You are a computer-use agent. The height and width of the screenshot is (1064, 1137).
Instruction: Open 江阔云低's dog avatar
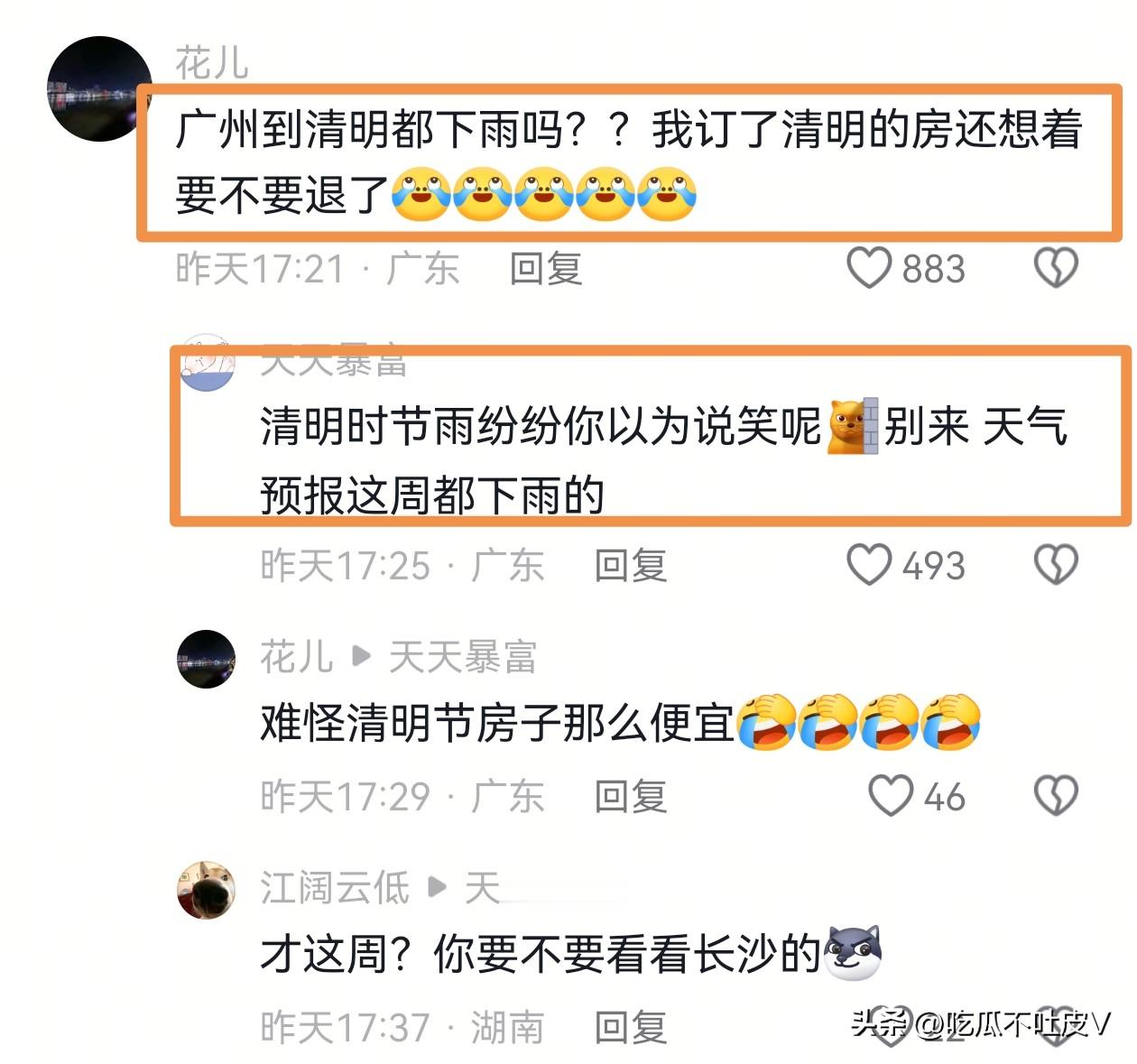point(207,890)
